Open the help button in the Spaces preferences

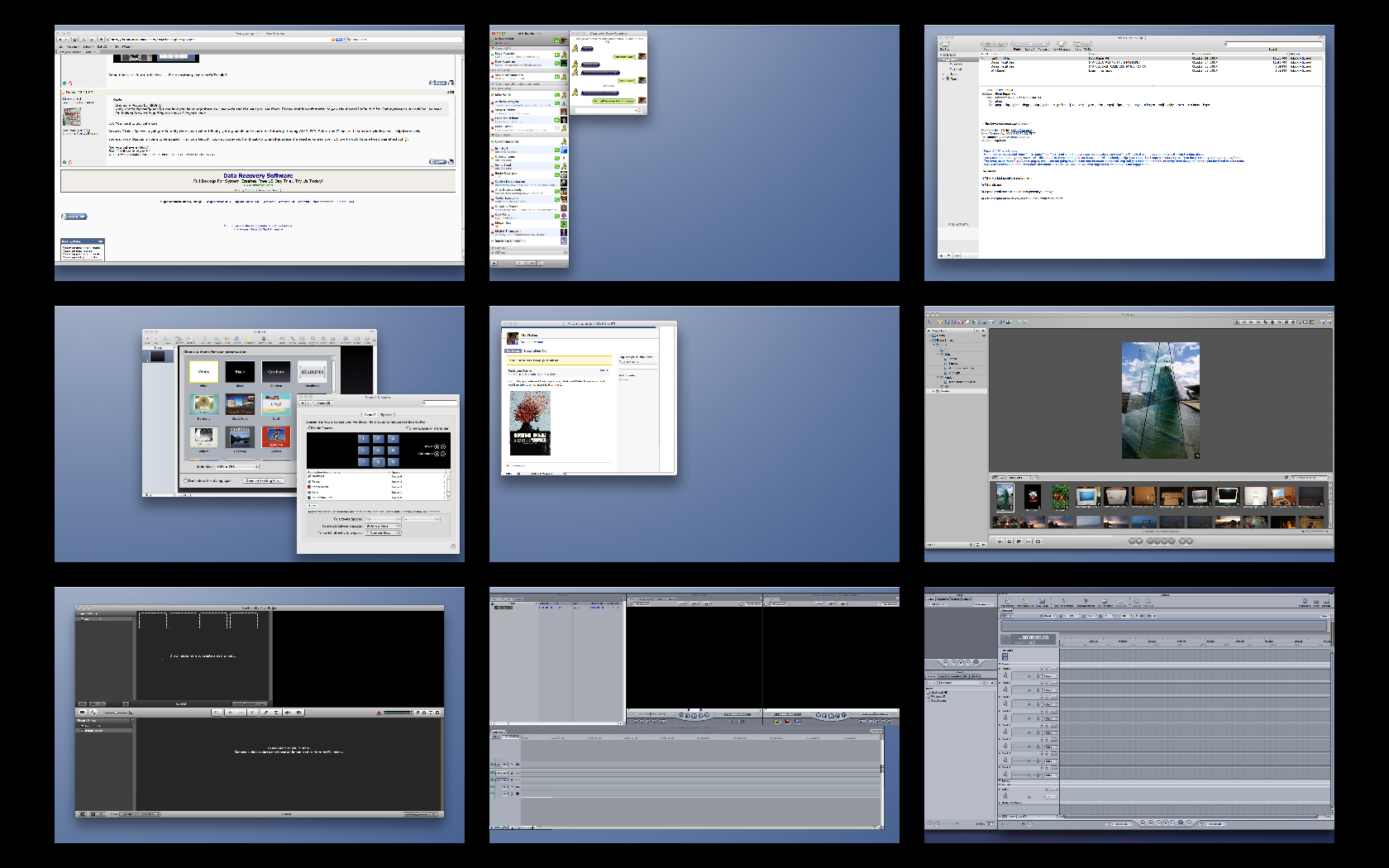tap(453, 546)
